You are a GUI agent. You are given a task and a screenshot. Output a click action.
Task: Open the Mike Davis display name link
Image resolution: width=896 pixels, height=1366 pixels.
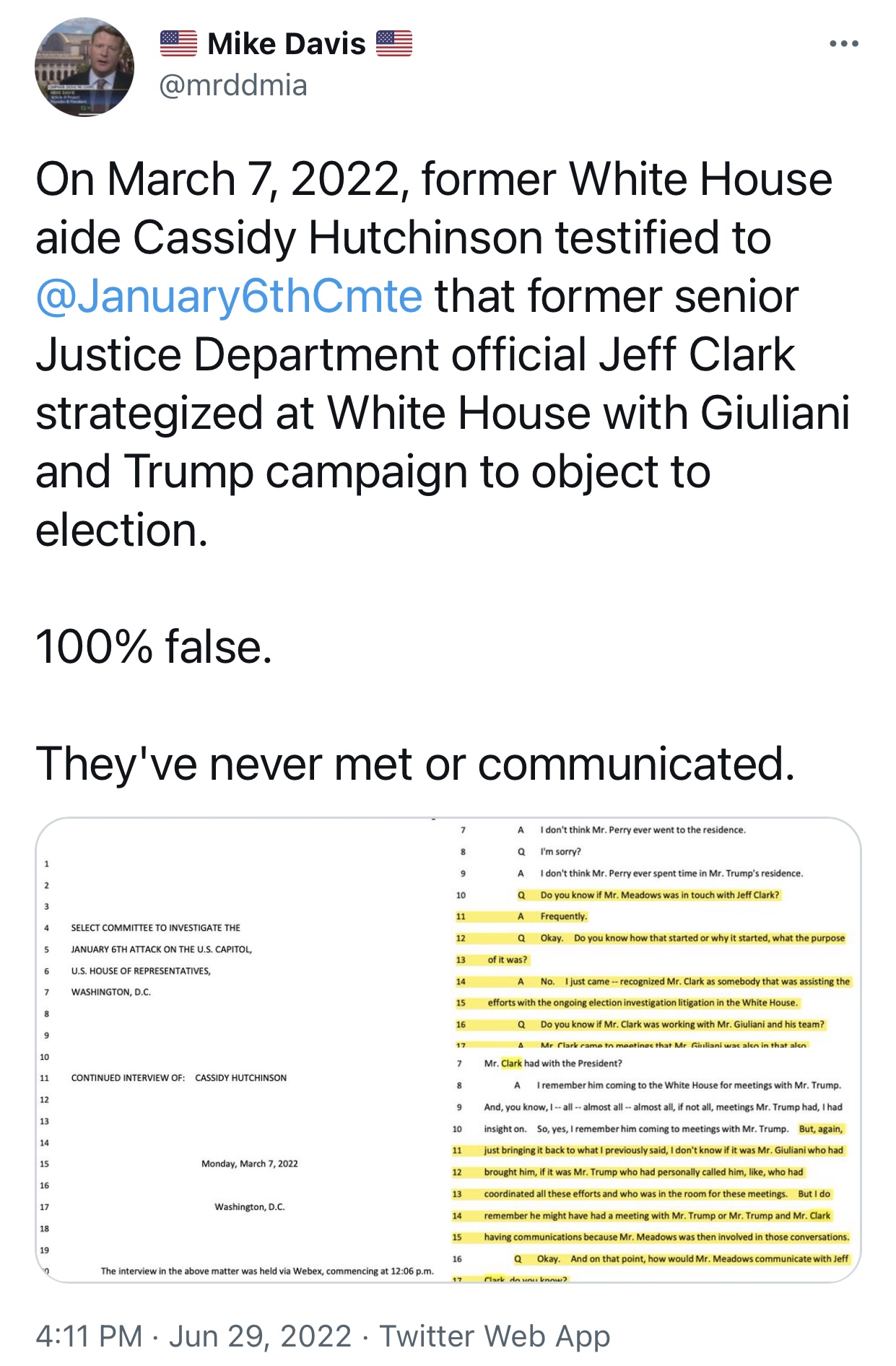(x=286, y=44)
